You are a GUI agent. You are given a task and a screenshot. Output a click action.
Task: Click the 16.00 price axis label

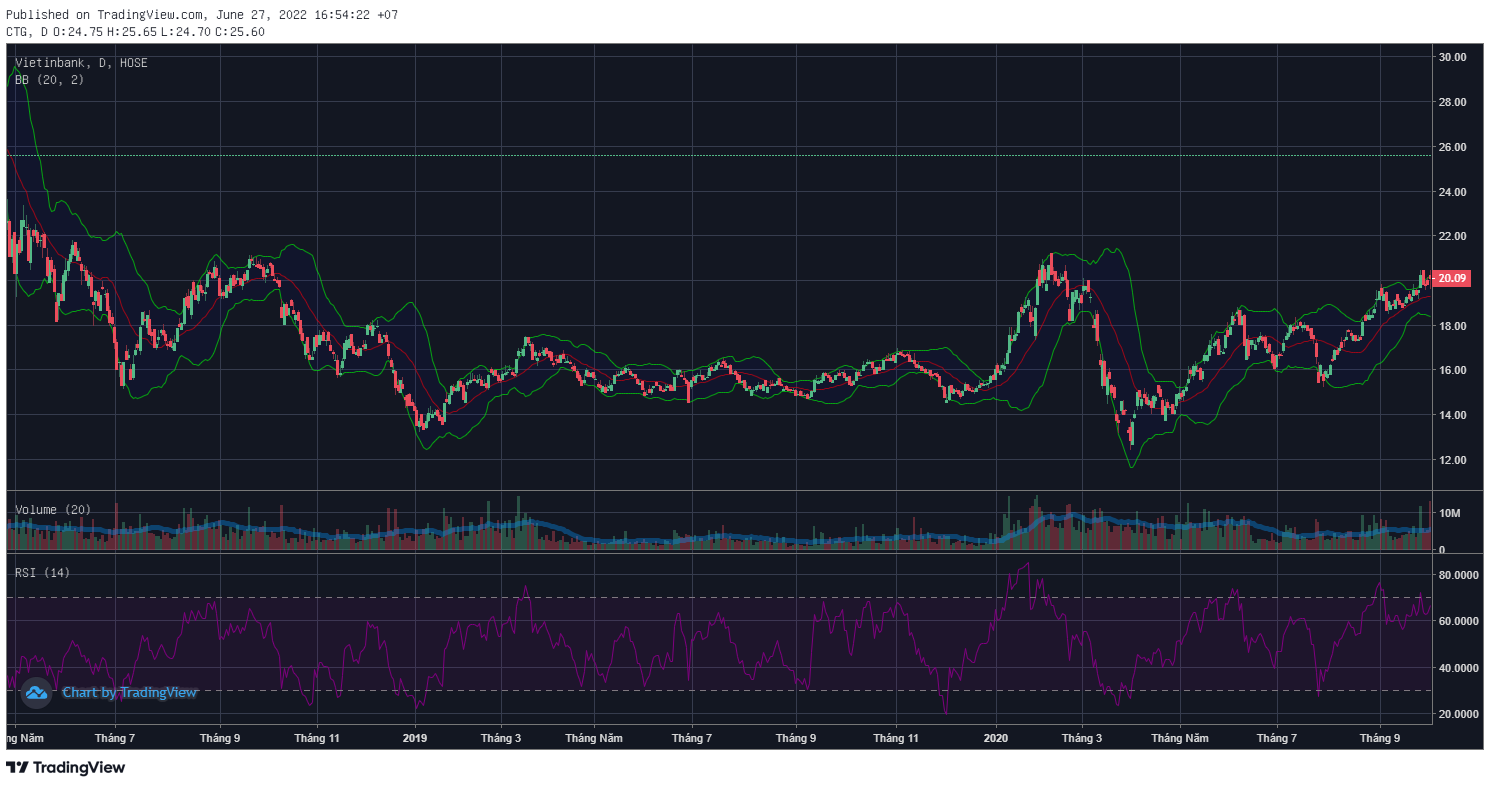coord(1451,370)
